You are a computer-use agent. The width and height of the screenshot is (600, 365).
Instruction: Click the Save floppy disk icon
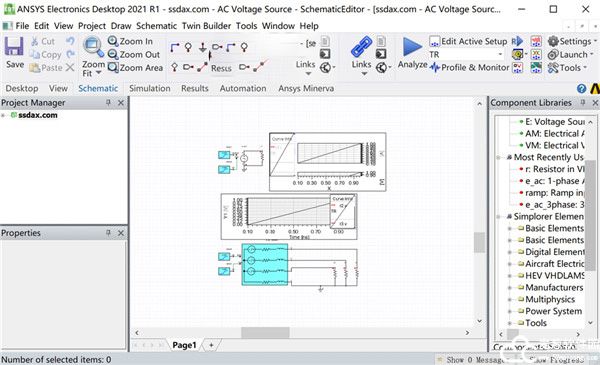click(14, 47)
